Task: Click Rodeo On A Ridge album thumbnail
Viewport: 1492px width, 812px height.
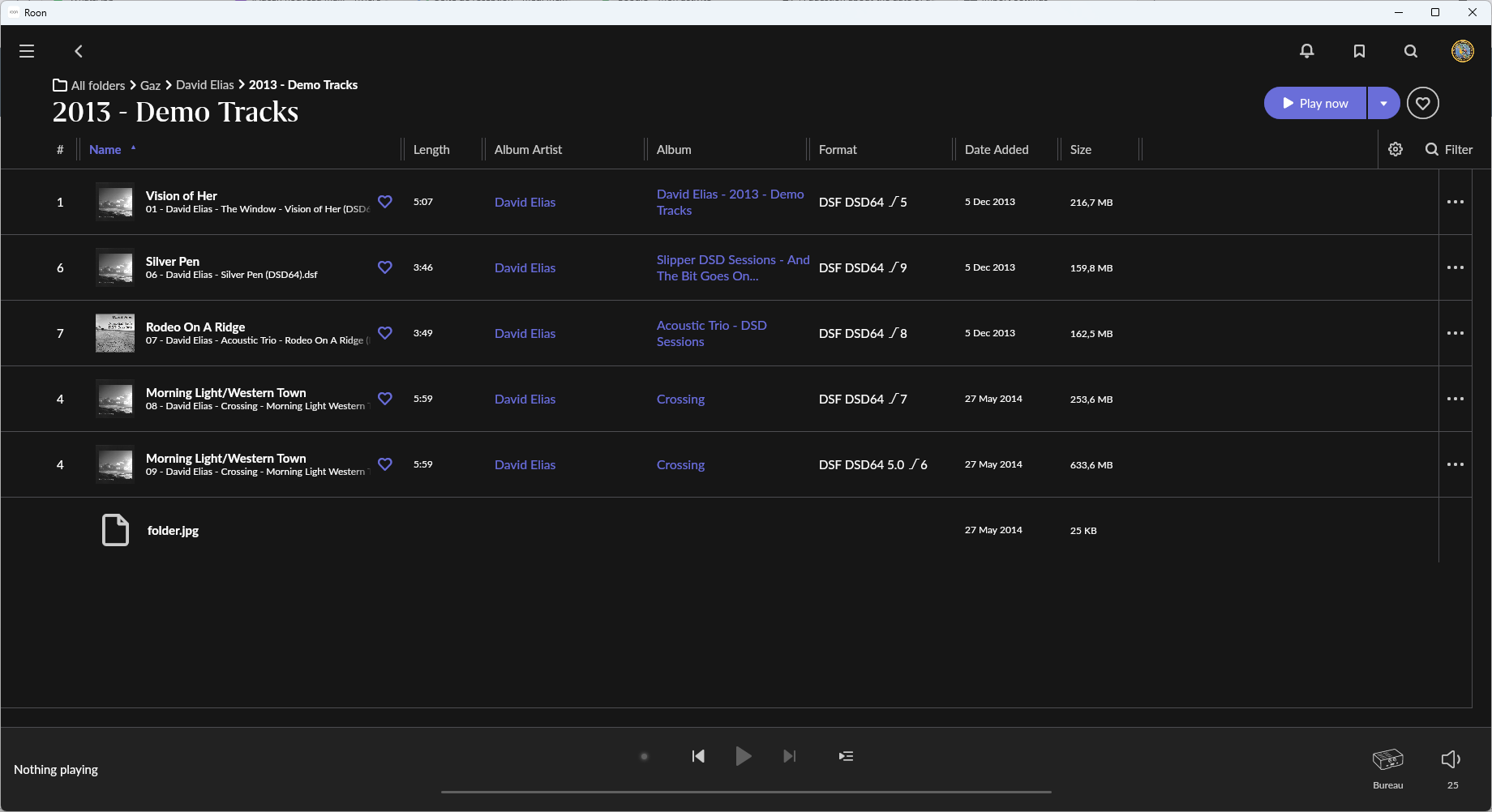Action: pyautogui.click(x=115, y=333)
